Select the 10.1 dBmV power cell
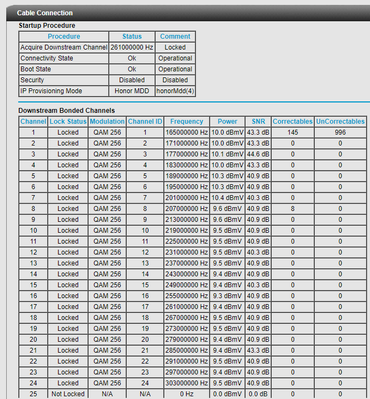Screen dimensions: 370x399 (x=227, y=154)
